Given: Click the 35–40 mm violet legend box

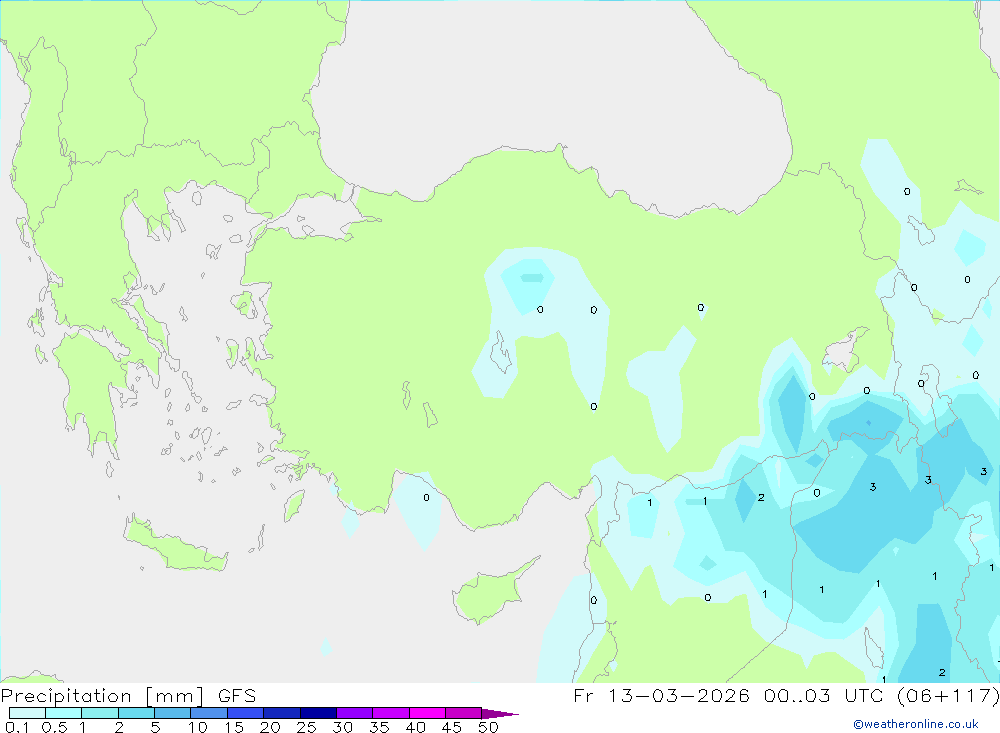Looking at the screenshot, I should [391, 713].
